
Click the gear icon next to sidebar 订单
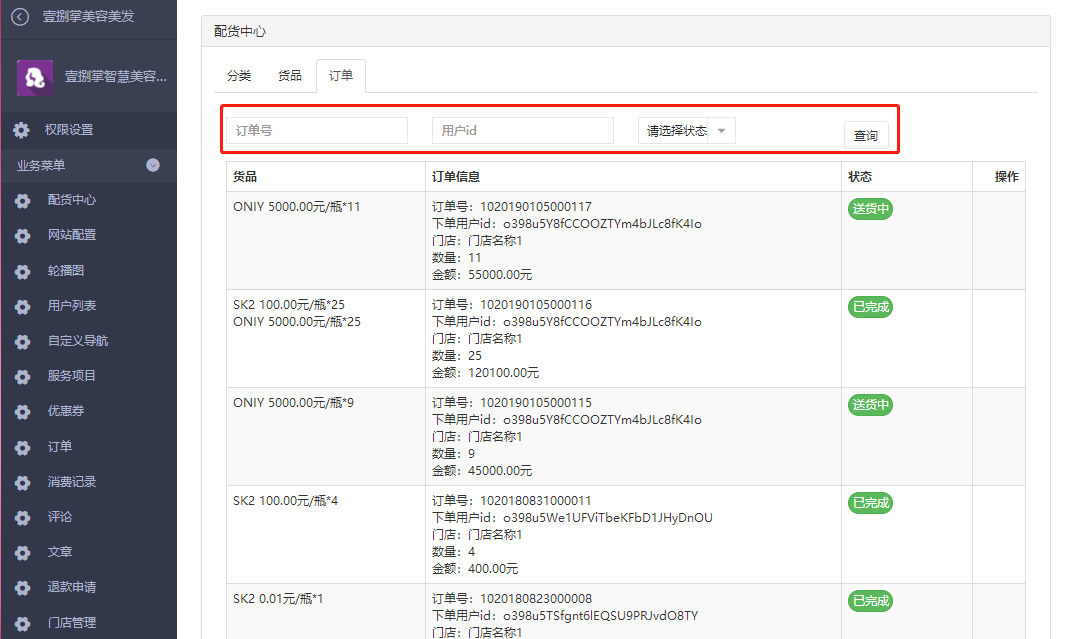pyautogui.click(x=23, y=447)
